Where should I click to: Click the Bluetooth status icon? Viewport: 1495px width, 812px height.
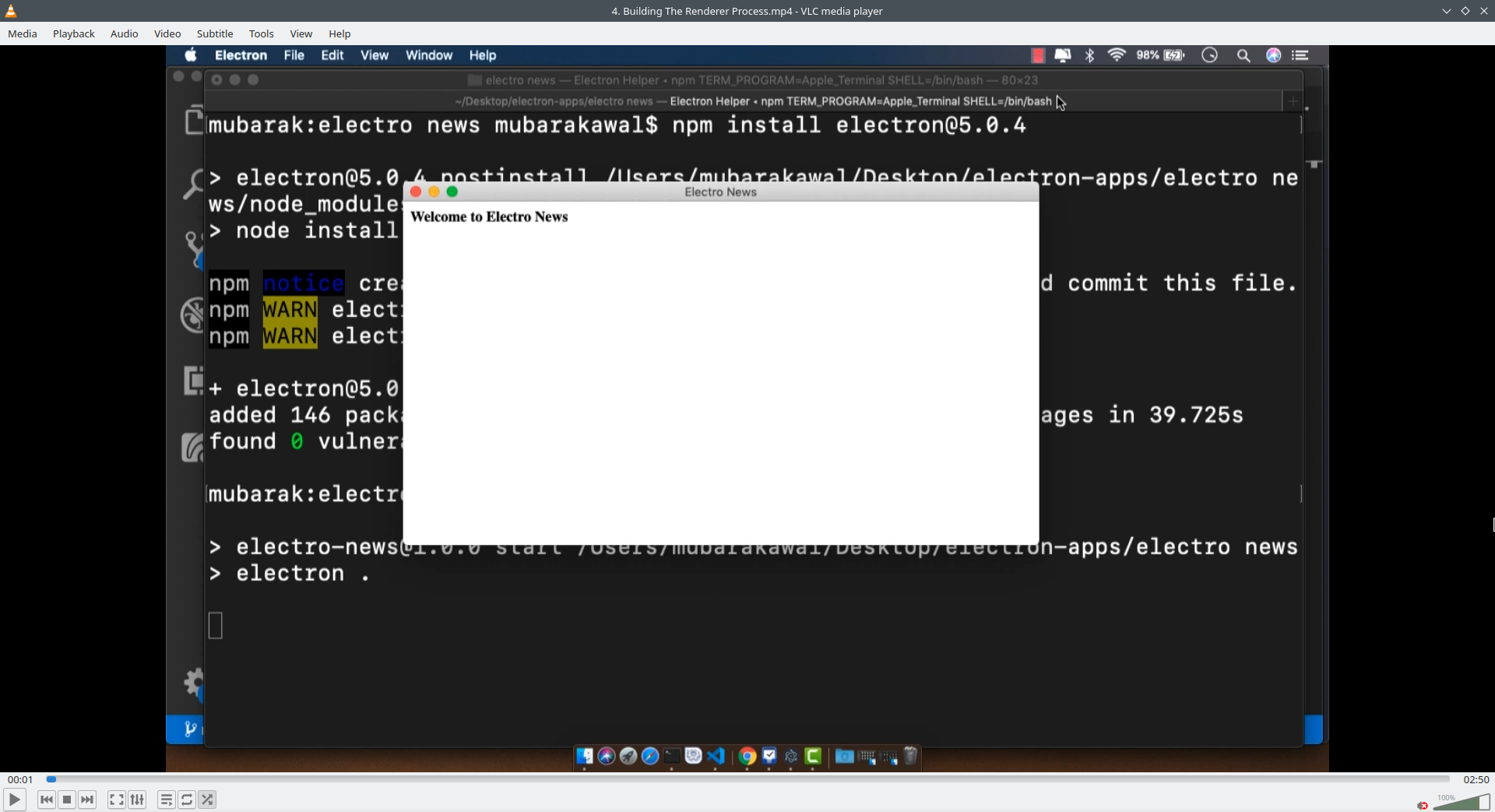pyautogui.click(x=1090, y=55)
